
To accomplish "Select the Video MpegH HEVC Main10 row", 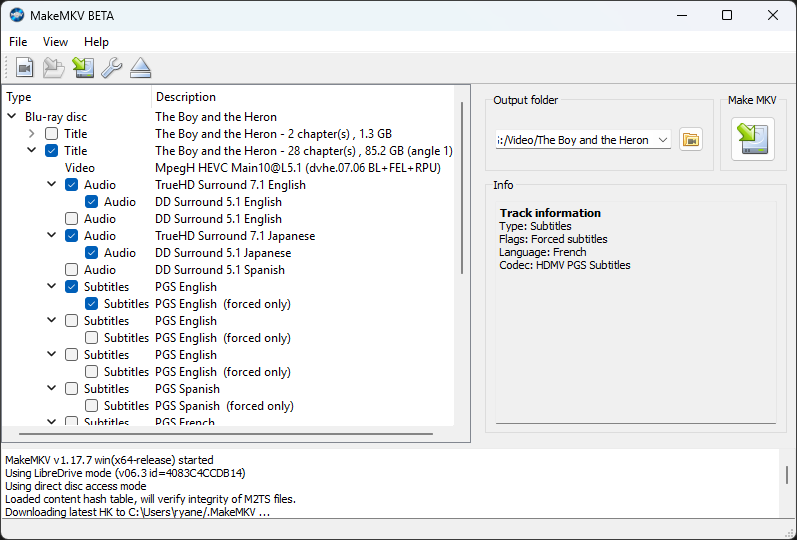I will tap(228, 168).
